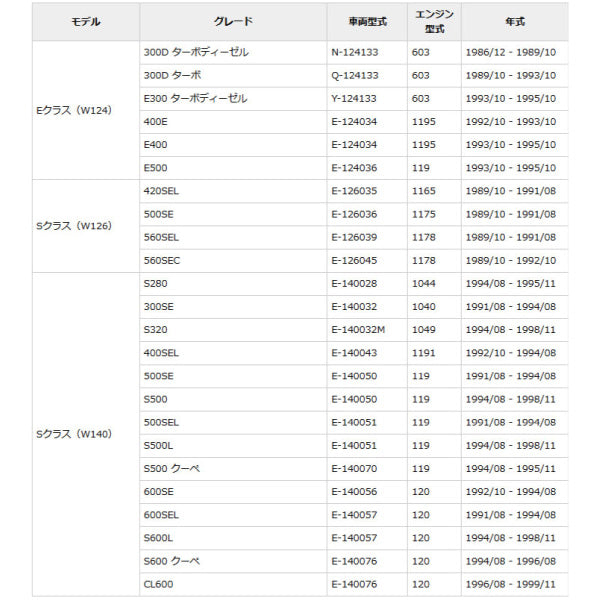
Task: Select year range 1986/12 - 1989/10
Action: pos(511,52)
